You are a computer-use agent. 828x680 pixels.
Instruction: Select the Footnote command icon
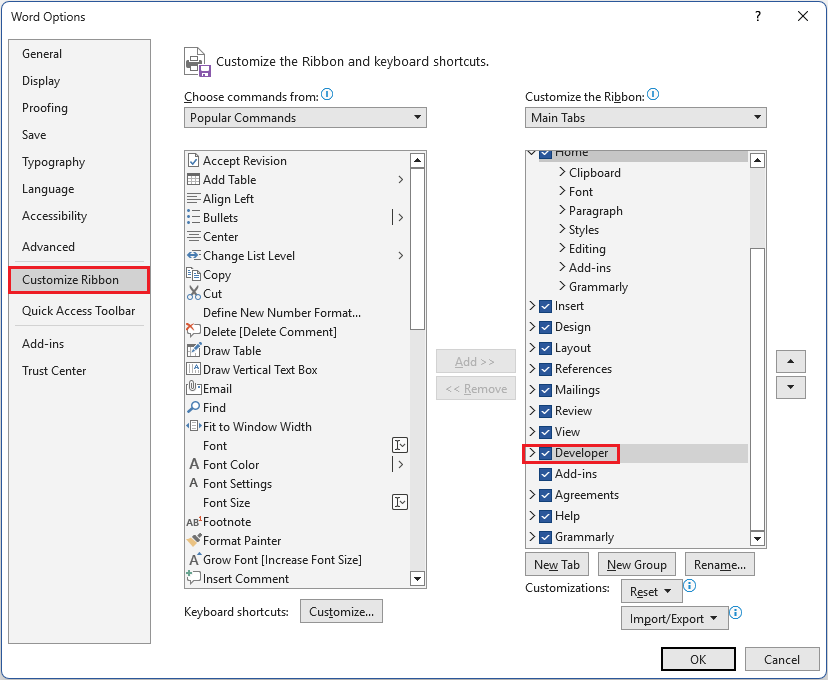coord(192,522)
